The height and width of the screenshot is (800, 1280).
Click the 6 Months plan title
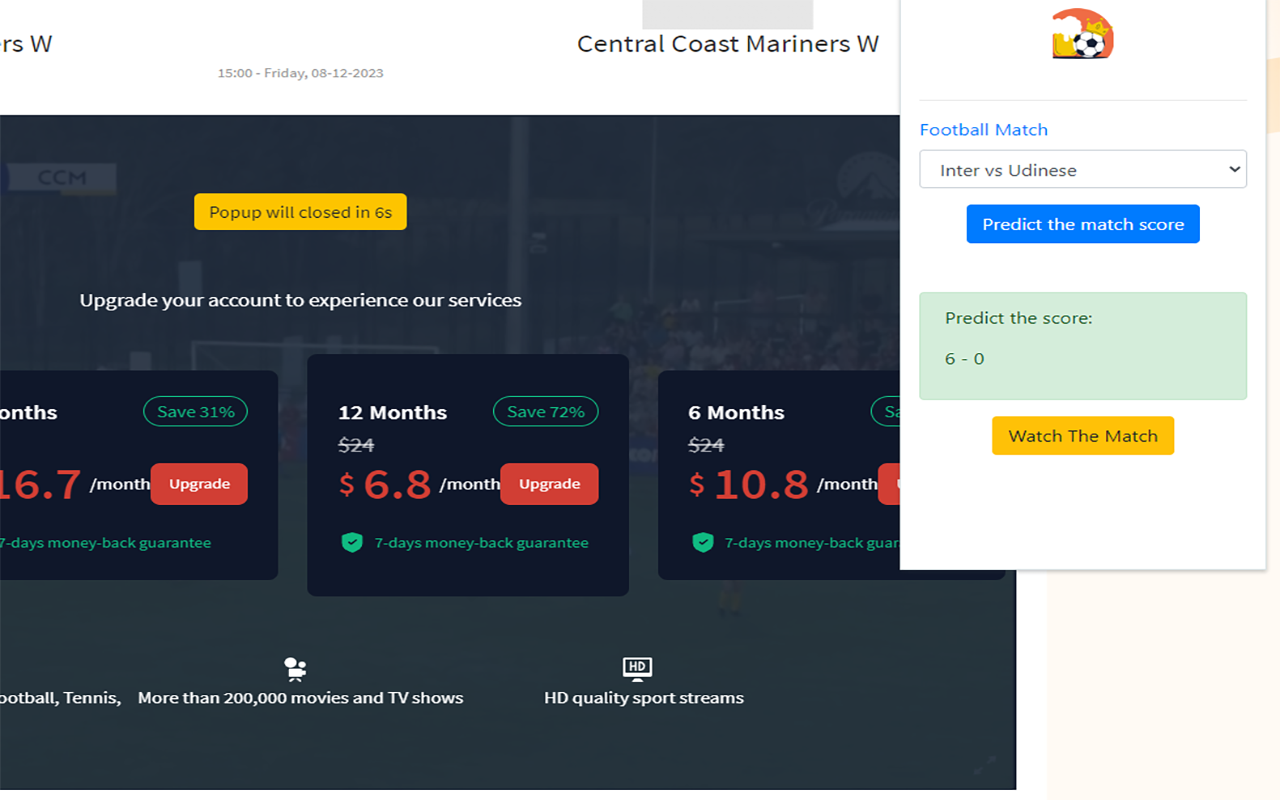(736, 413)
